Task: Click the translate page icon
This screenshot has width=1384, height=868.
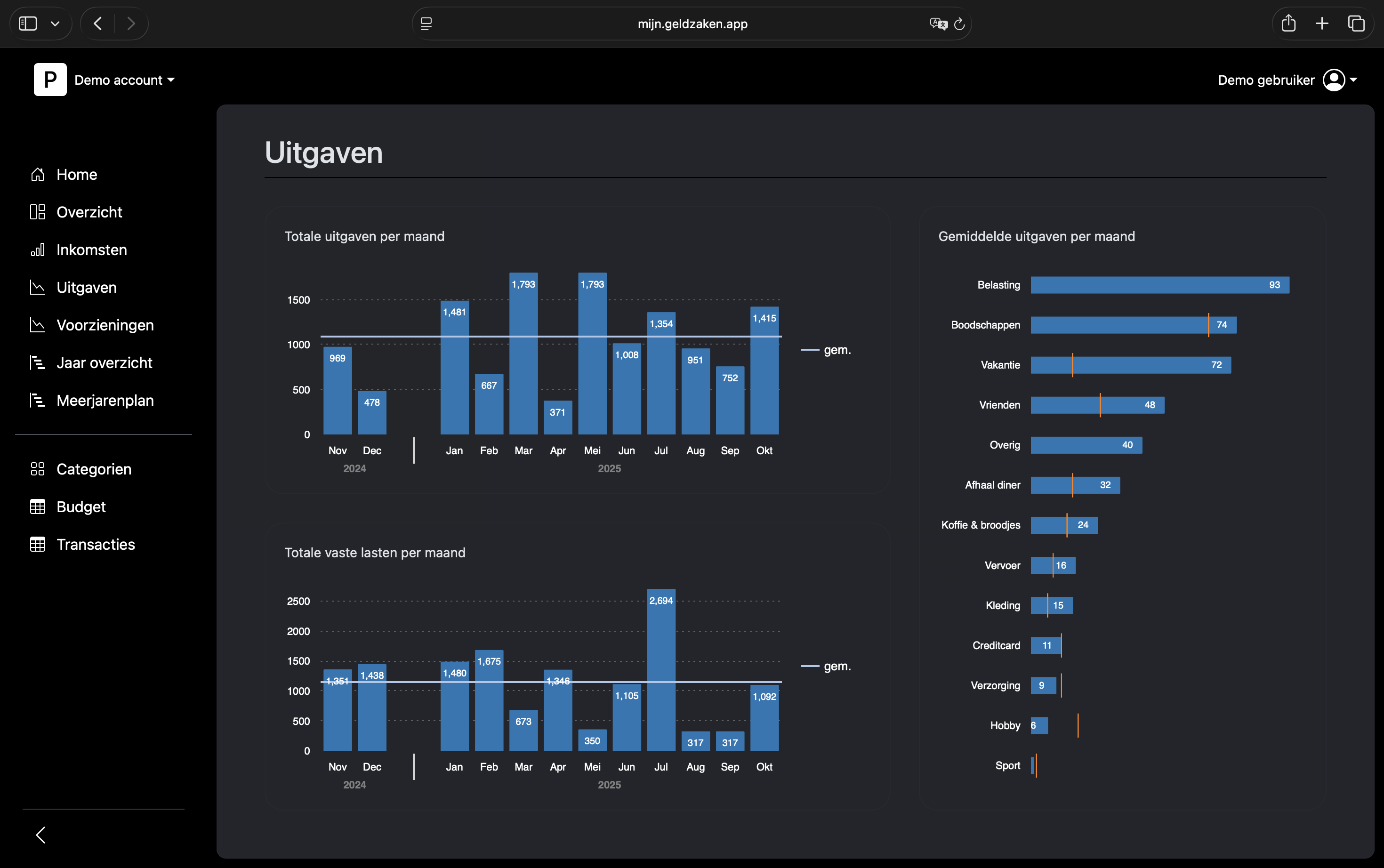Action: click(938, 24)
